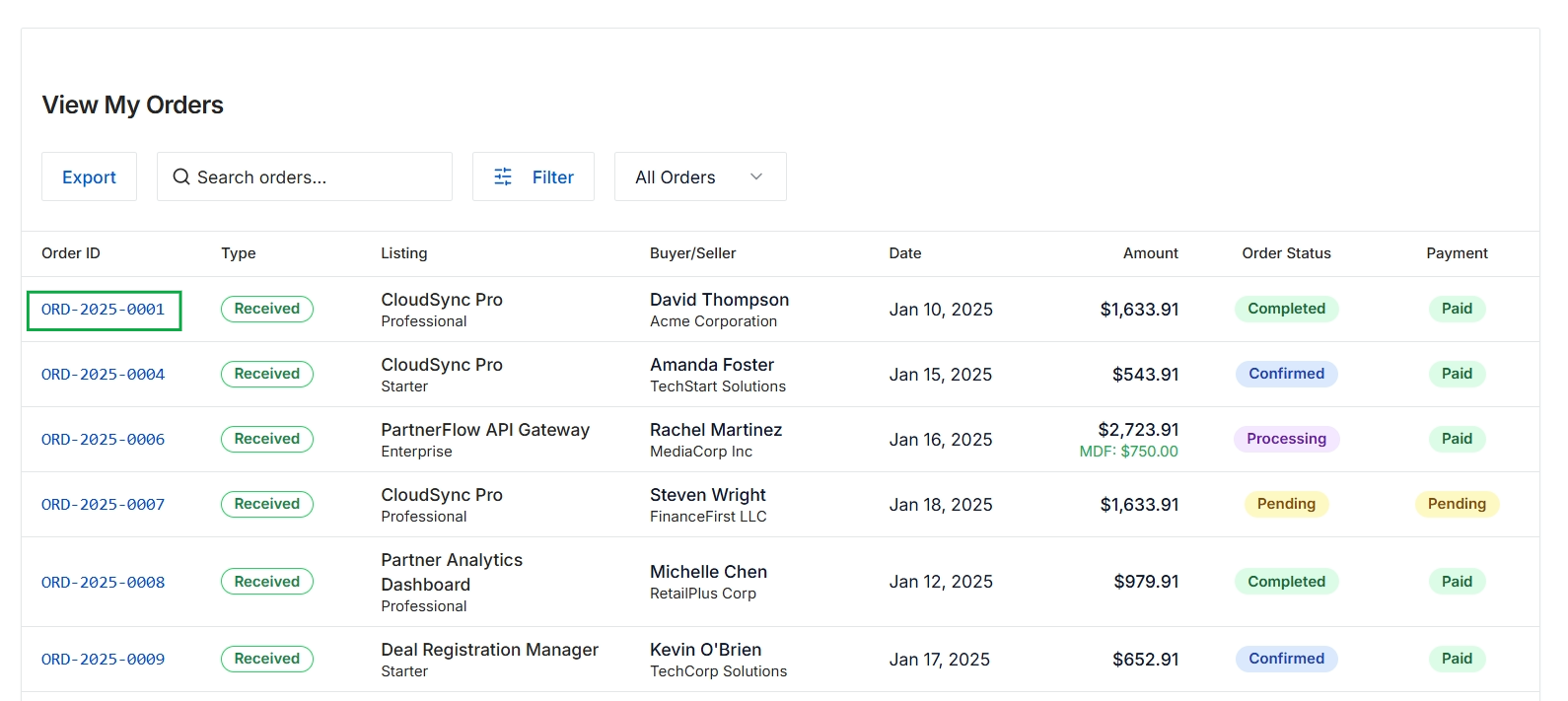Click Paid badge for ORD-2025-0008
Viewport: 1568px width, 701px height.
[x=1457, y=582]
